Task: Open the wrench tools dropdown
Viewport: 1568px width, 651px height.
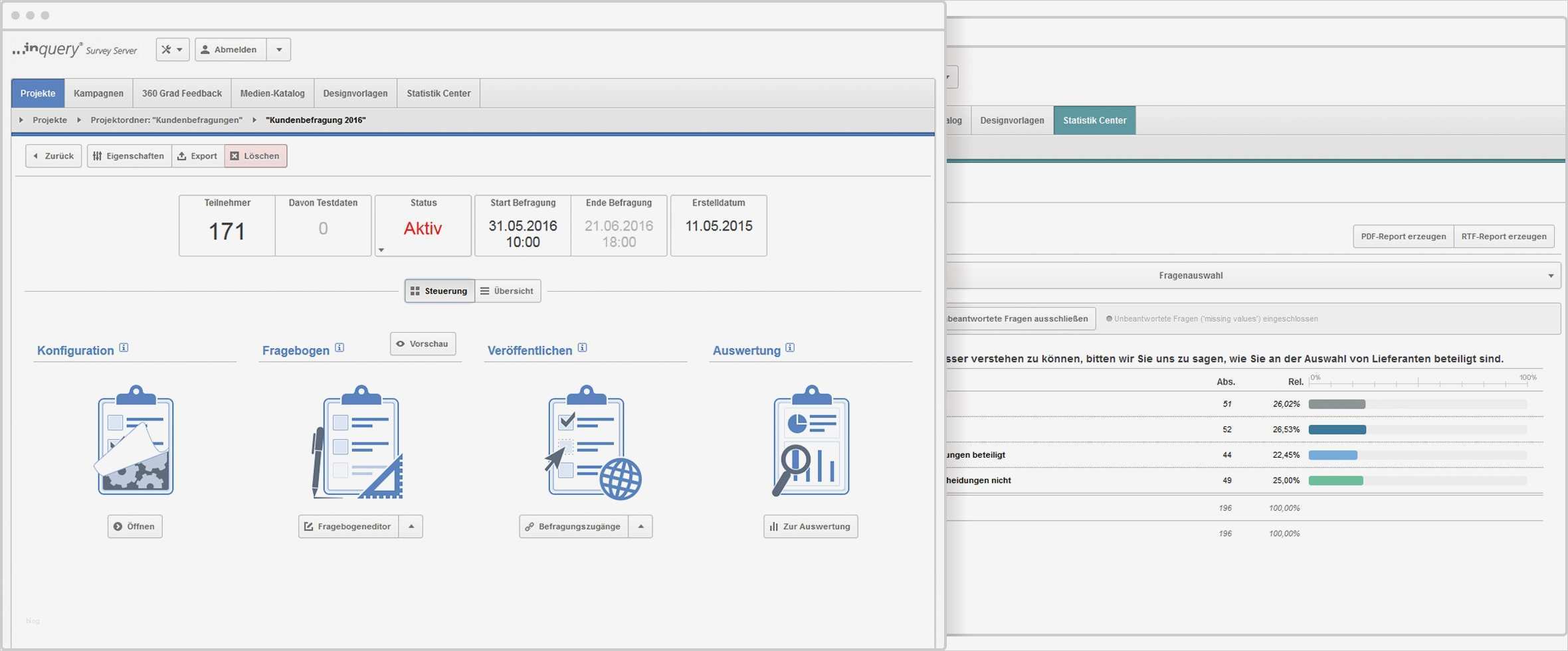Action: pyautogui.click(x=173, y=50)
